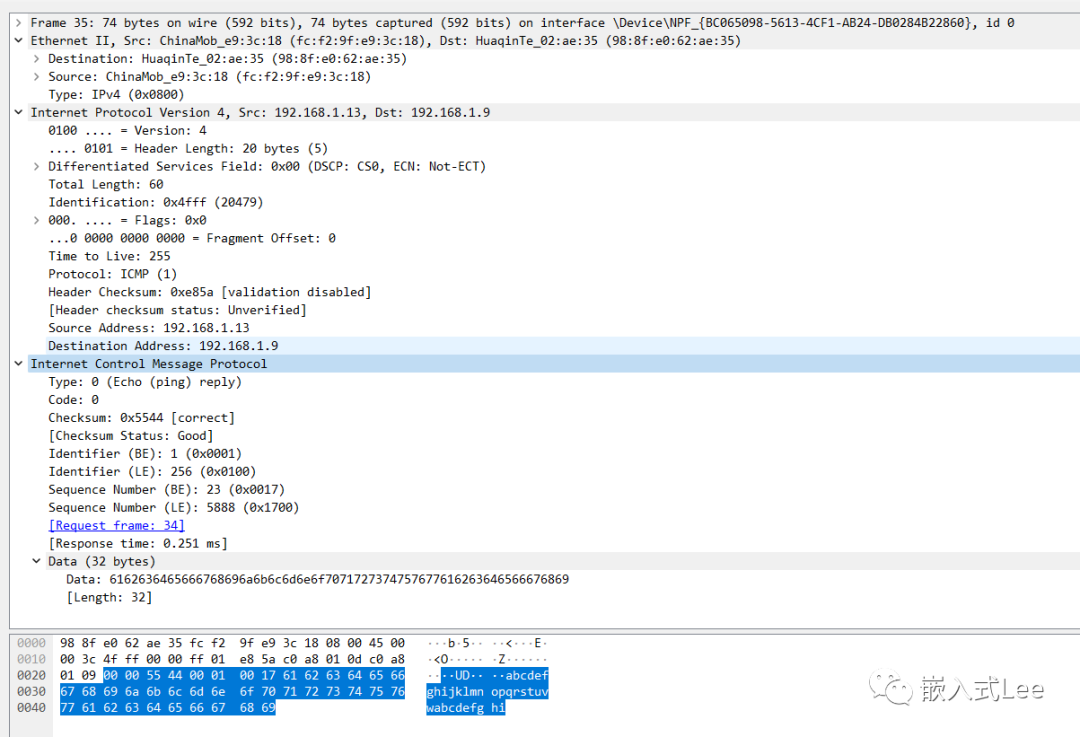This screenshot has width=1080, height=737.
Task: Expand the Flags: 0x0 row
Action: 37,220
